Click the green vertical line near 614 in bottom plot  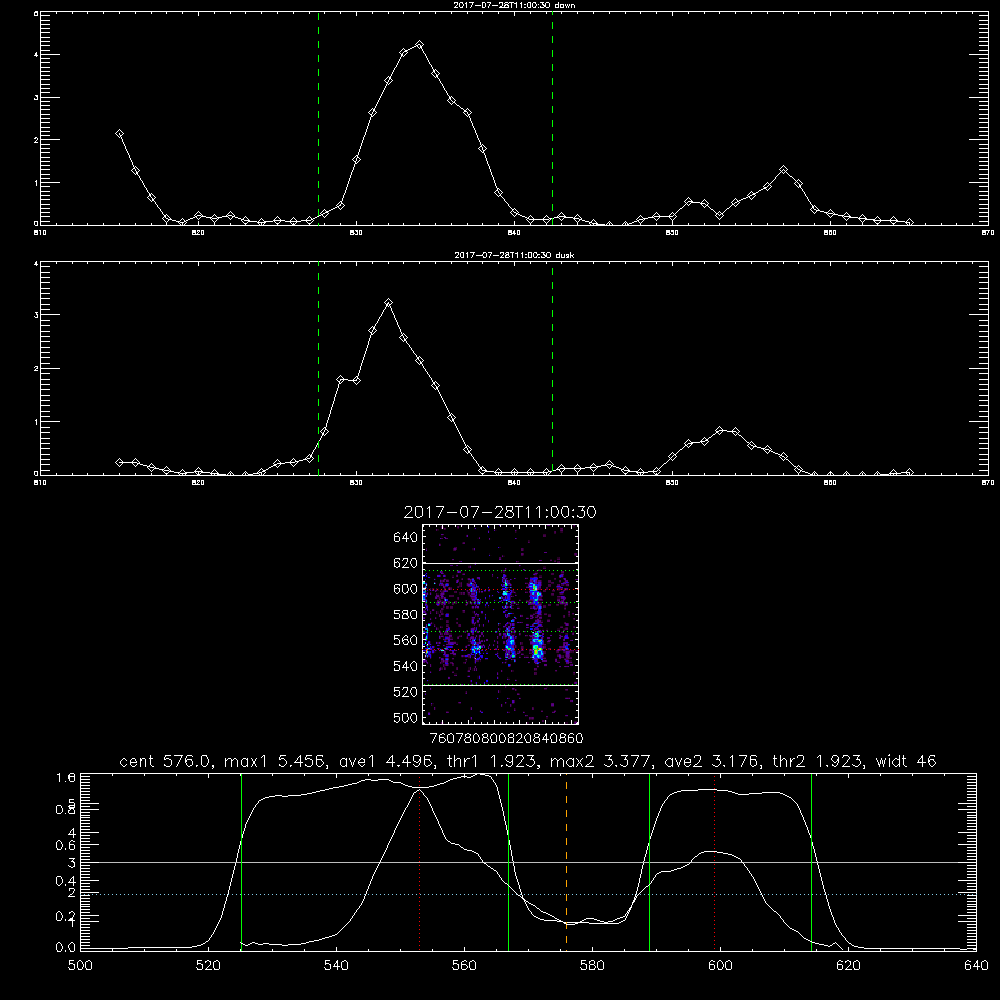[x=811, y=862]
